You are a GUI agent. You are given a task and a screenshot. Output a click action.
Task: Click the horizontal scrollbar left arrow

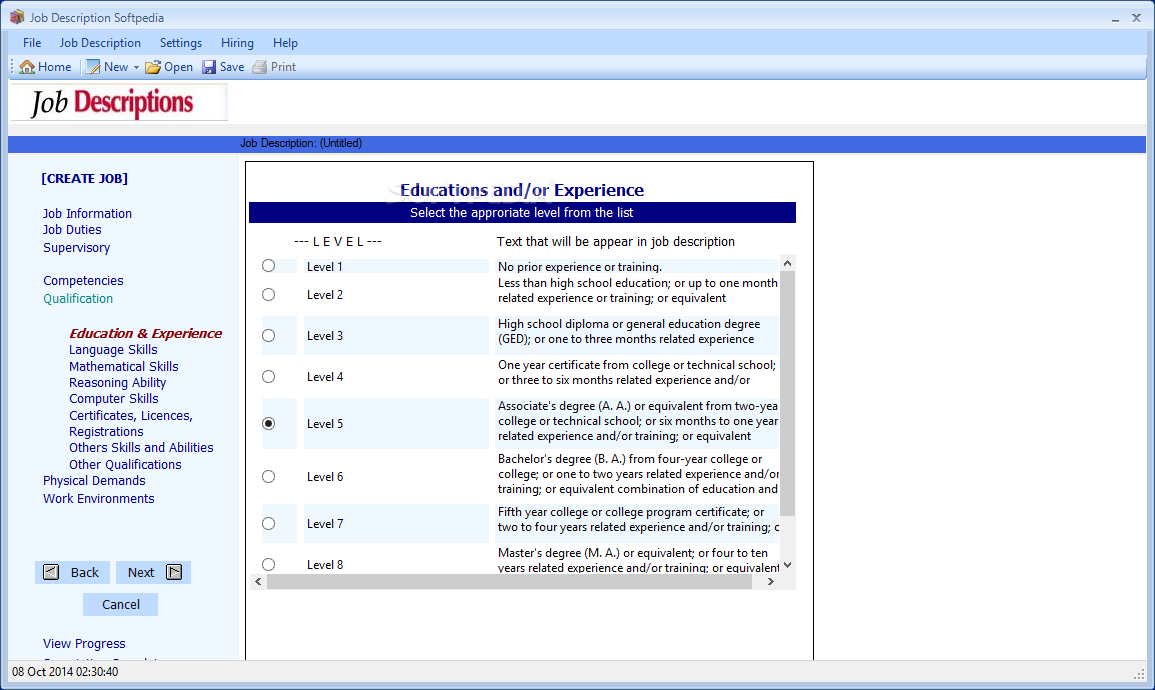click(258, 582)
